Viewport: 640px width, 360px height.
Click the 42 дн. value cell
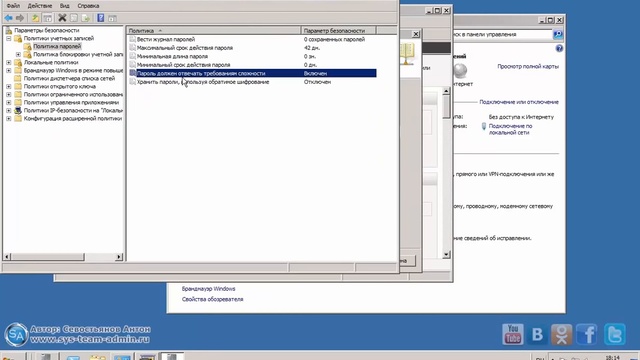click(x=312, y=48)
